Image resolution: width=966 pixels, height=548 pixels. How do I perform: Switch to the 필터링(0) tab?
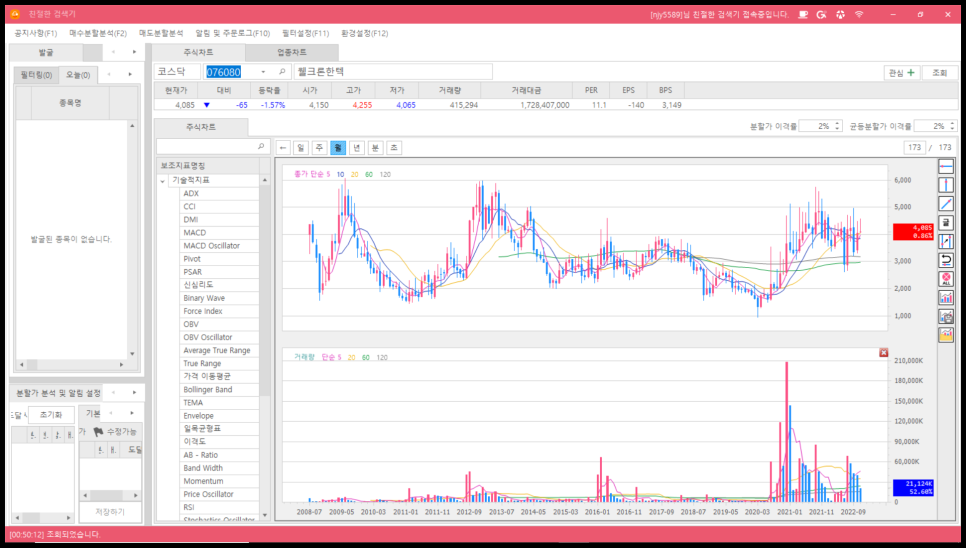[x=36, y=75]
